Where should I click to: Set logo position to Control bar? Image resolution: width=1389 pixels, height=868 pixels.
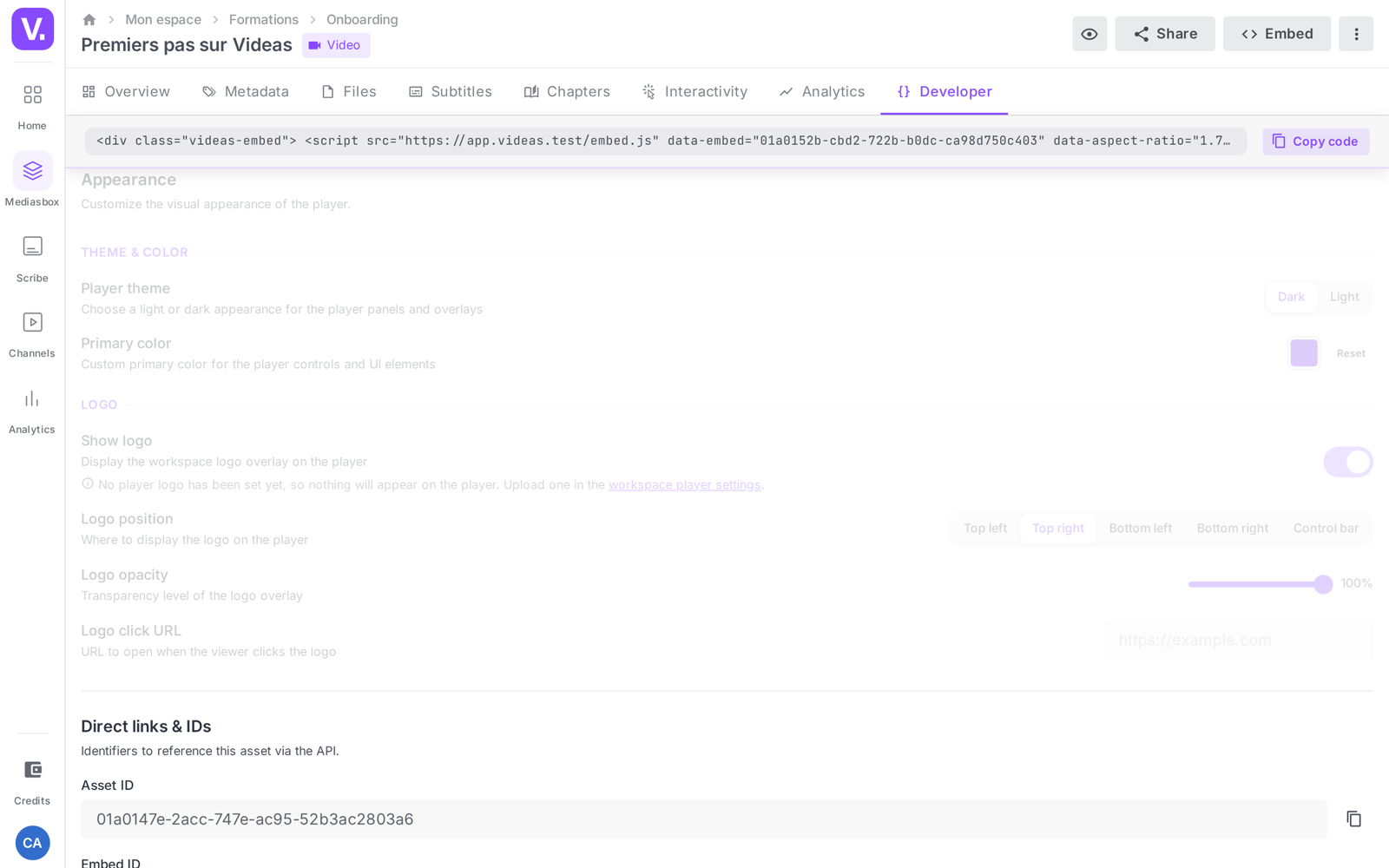1326,529
